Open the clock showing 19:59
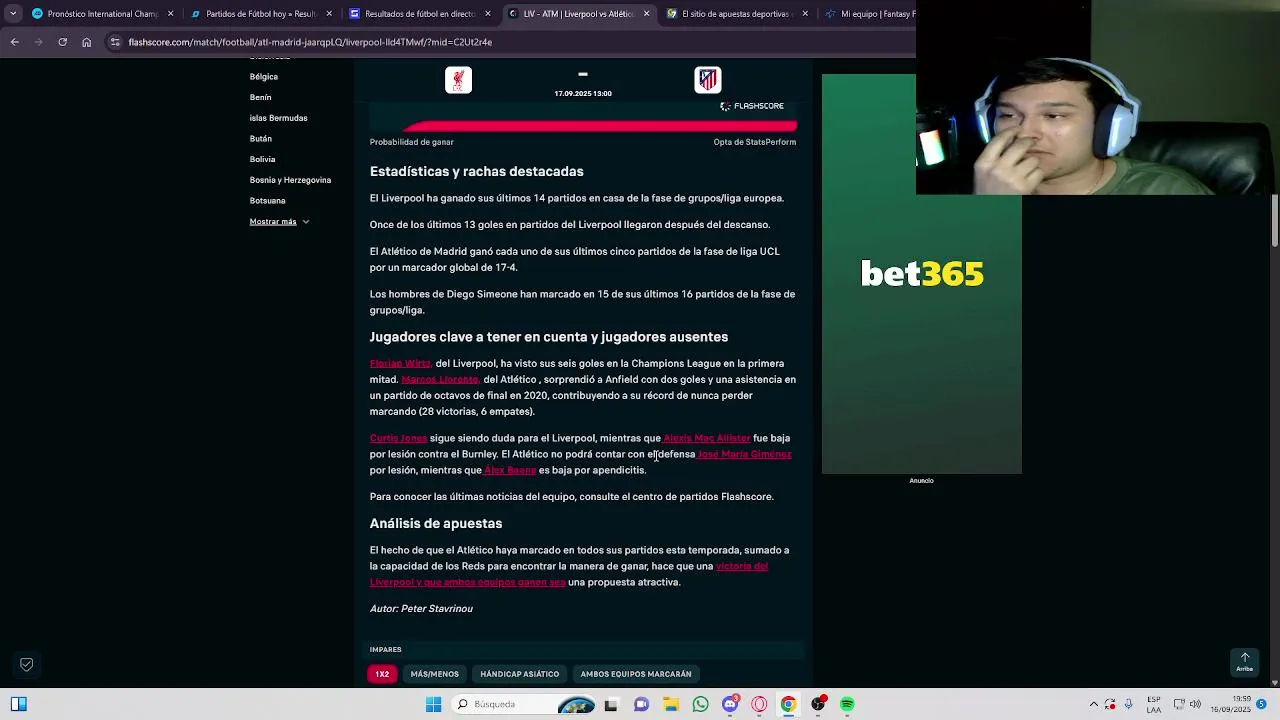This screenshot has width=1280, height=720. point(1230,704)
